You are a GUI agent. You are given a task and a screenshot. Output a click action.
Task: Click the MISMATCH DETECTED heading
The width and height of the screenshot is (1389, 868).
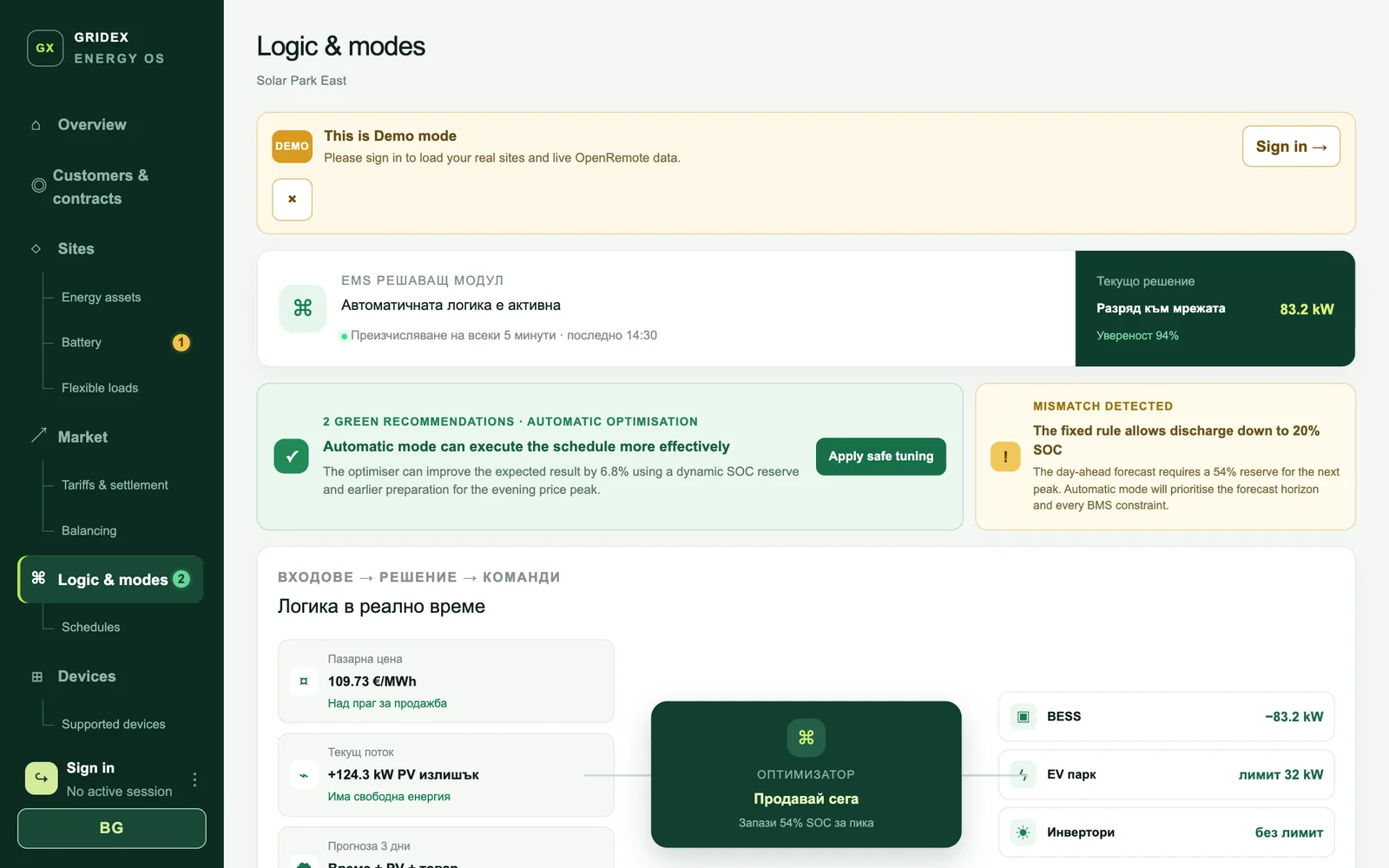point(1103,406)
